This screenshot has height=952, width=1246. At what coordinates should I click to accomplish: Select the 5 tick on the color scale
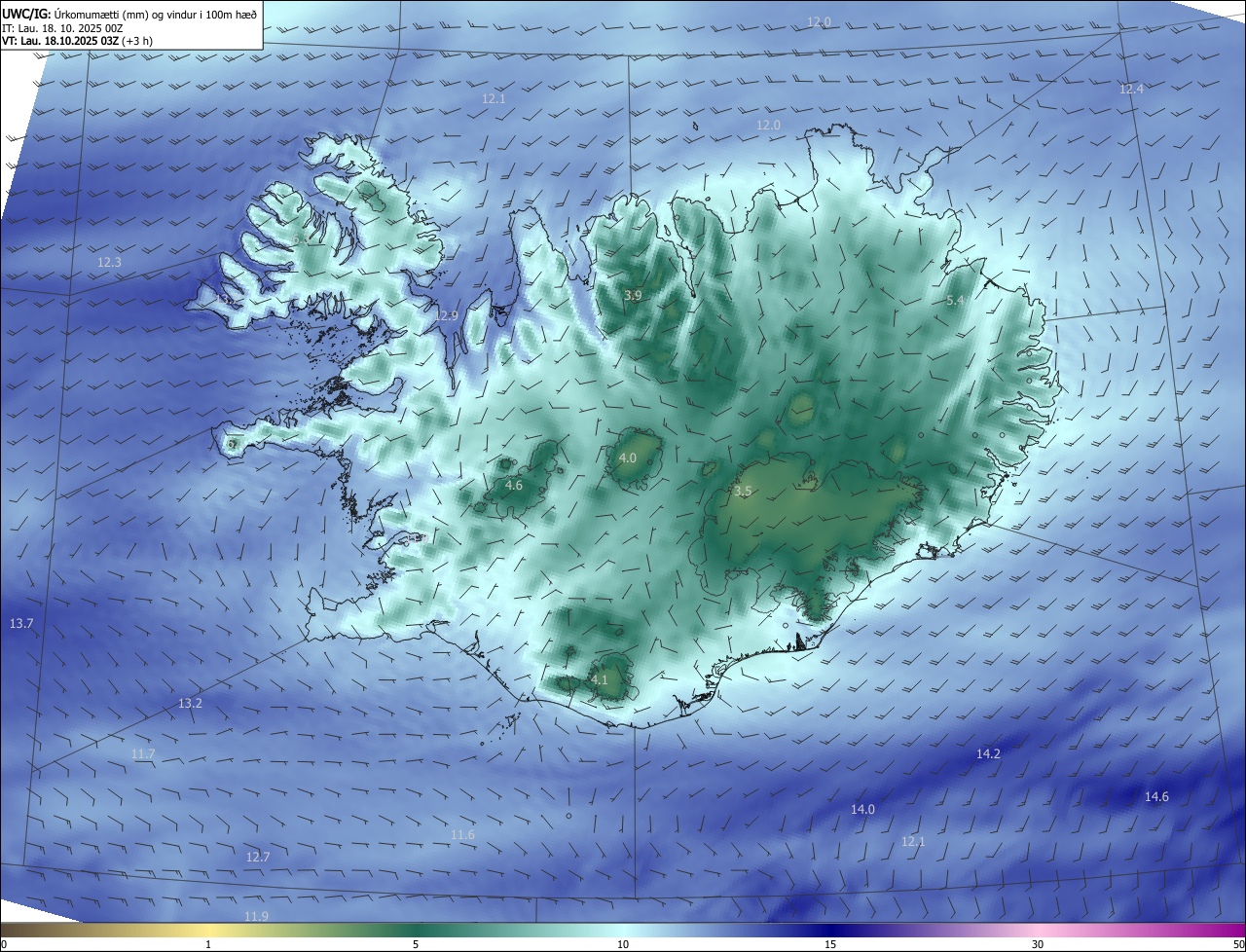click(x=416, y=944)
